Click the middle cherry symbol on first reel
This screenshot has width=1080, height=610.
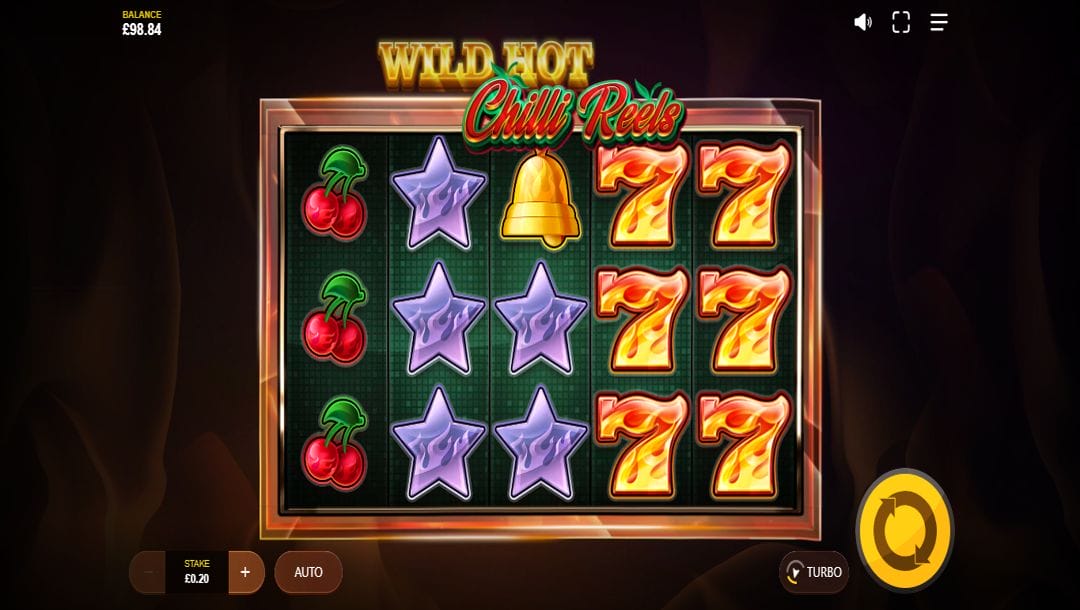[335, 319]
